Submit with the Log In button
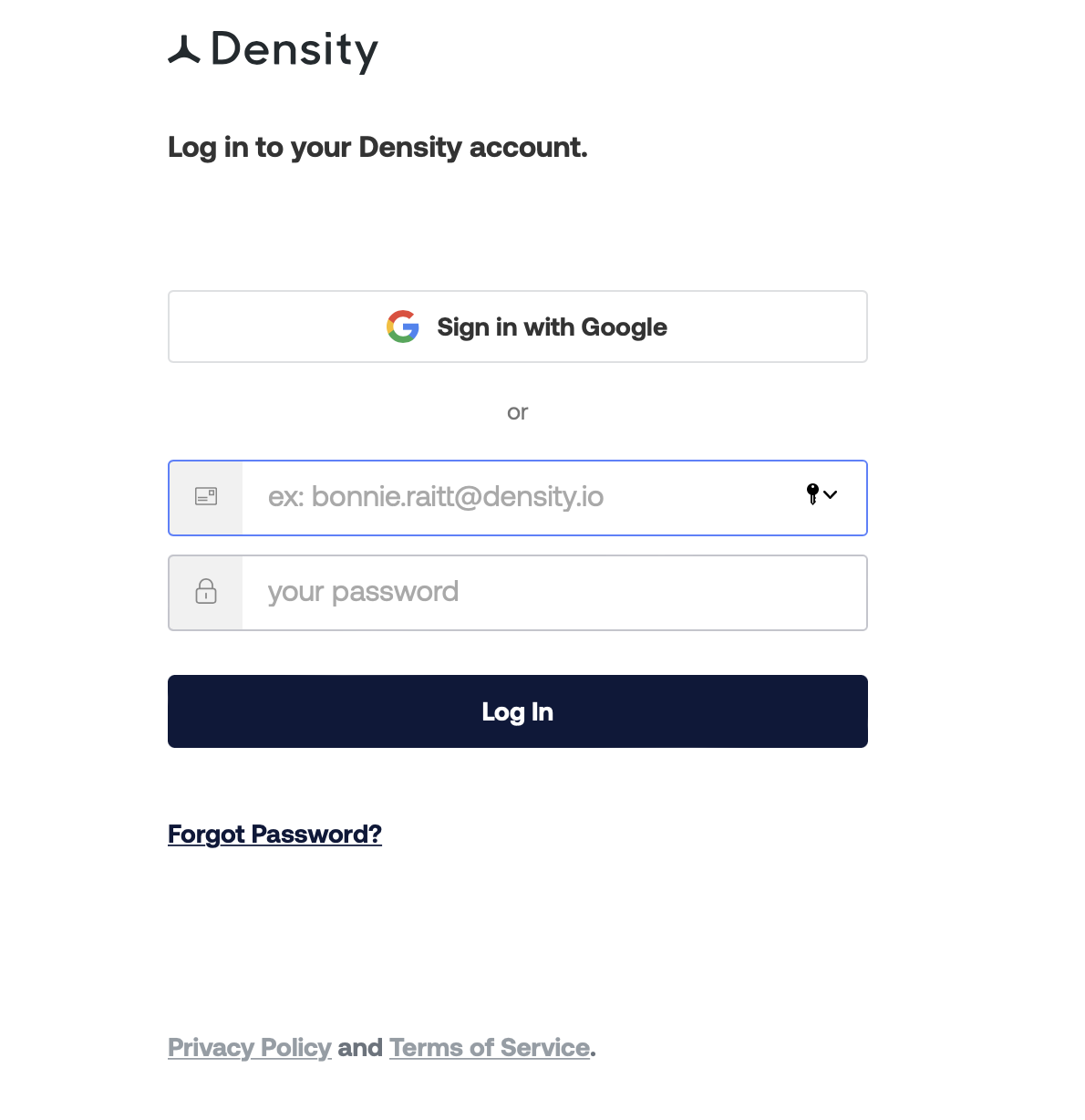1085x1120 pixels. tap(518, 711)
